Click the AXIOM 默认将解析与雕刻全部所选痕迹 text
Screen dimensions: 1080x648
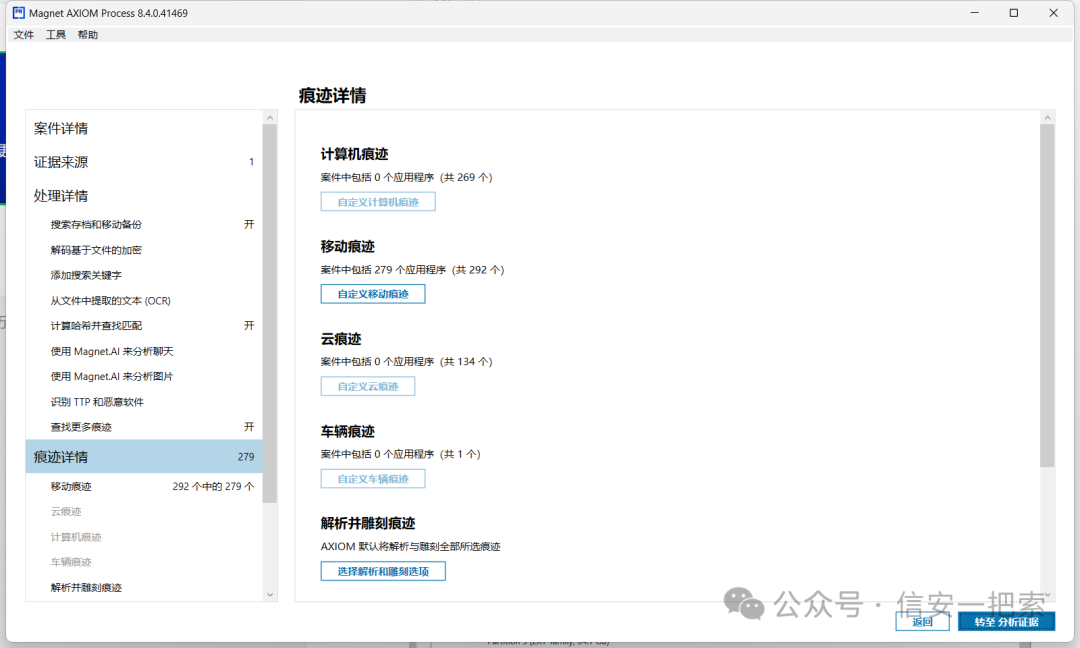tap(411, 547)
